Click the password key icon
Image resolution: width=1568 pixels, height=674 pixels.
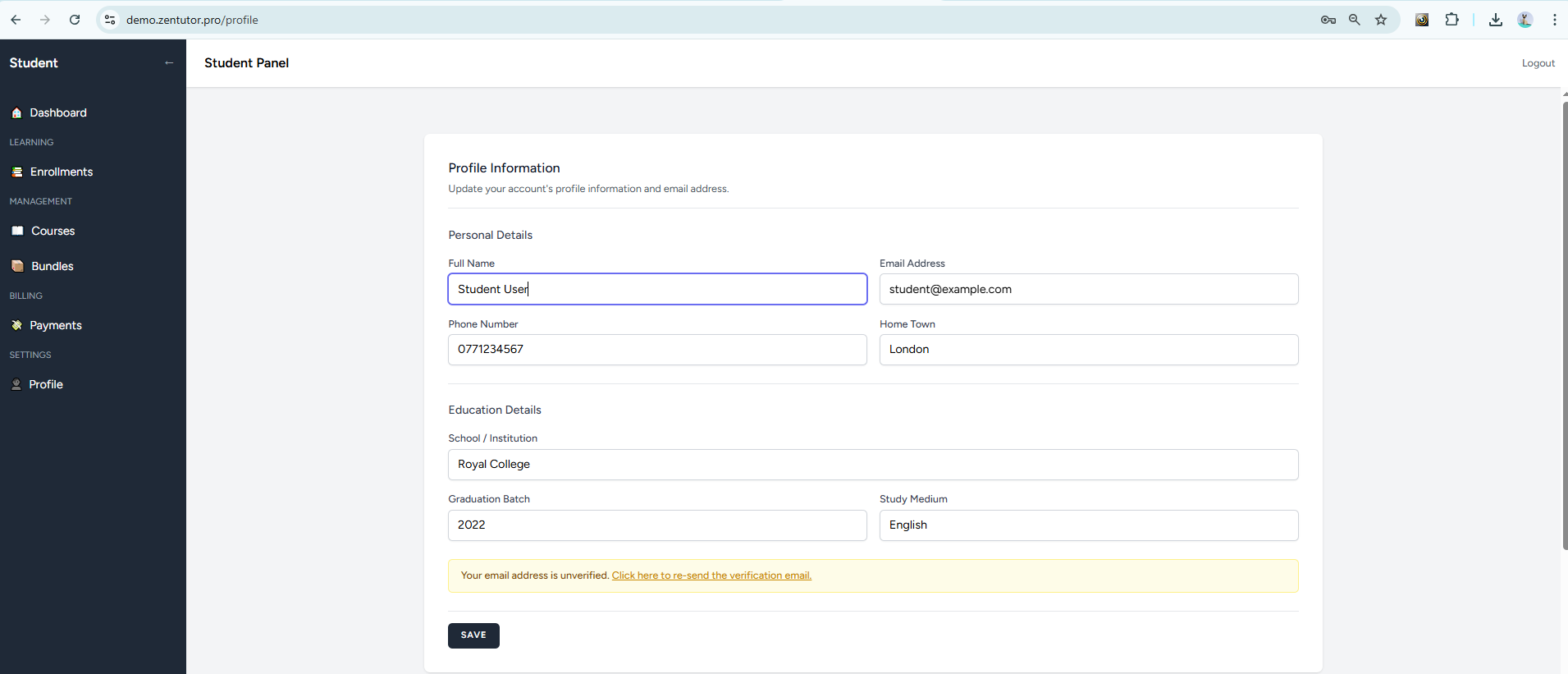tap(1328, 20)
